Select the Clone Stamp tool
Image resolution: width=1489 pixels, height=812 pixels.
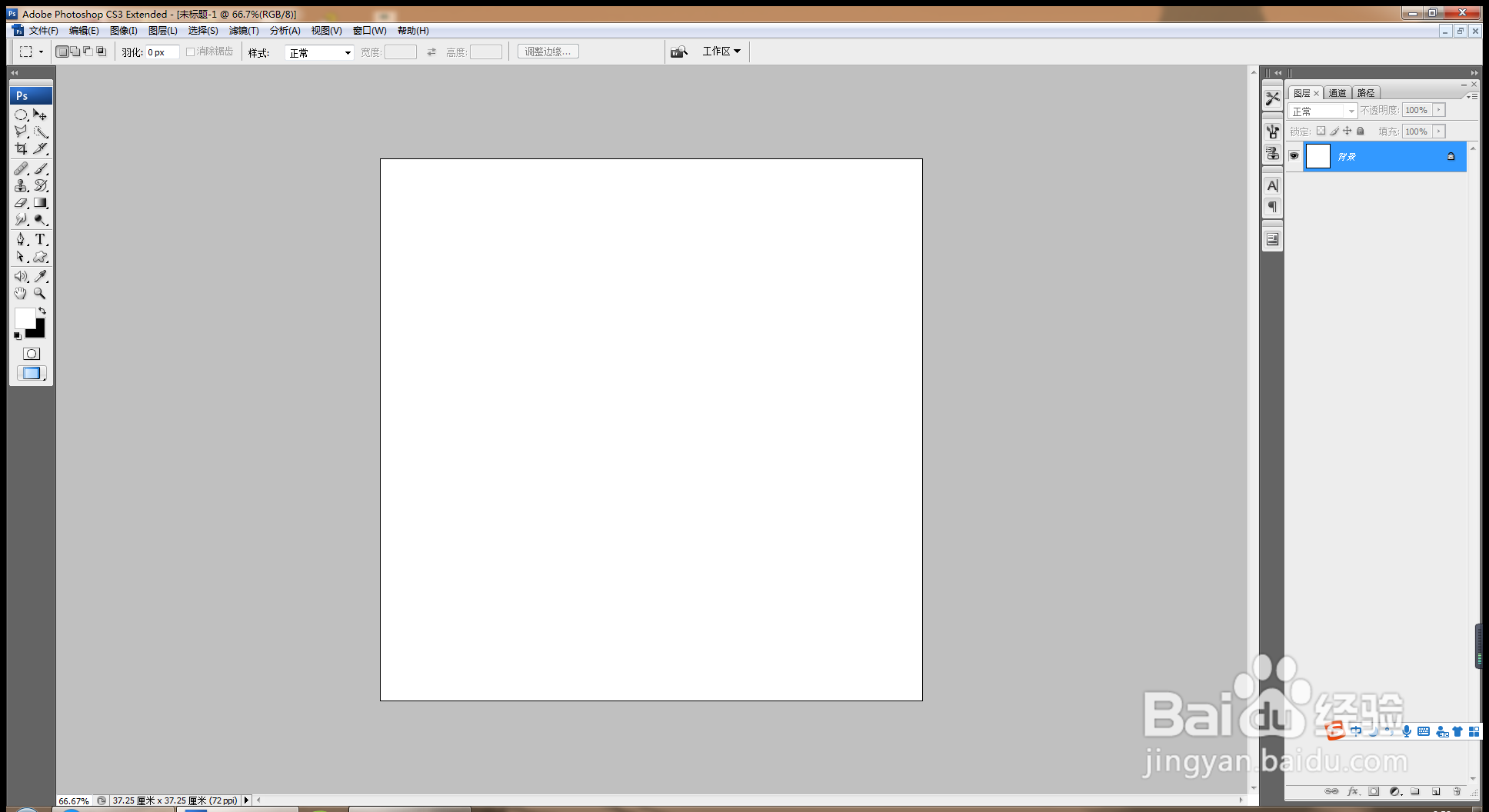coord(22,185)
